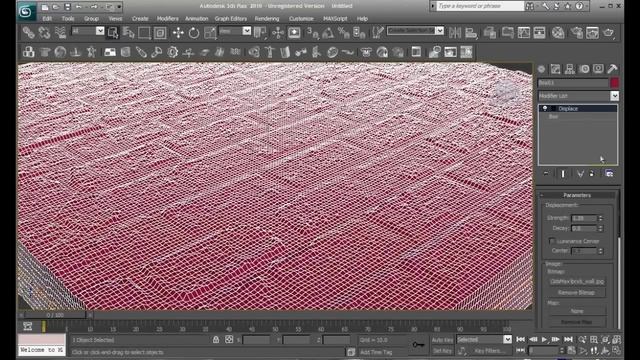This screenshot has width=640, height=360.
Task: Select the Bind to Space Warp icon
Action: tap(60, 33)
